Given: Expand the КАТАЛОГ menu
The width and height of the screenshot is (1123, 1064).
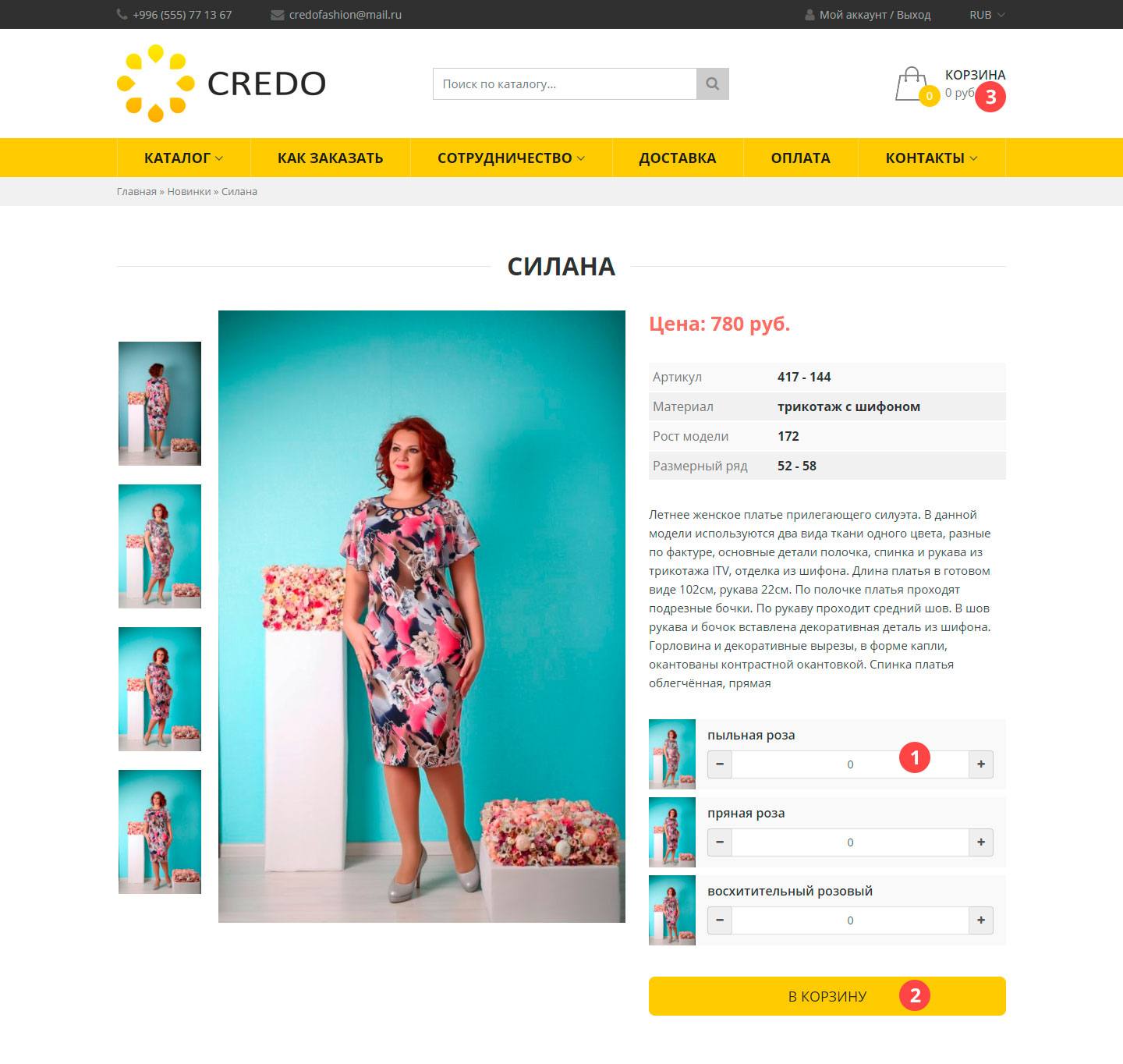Looking at the screenshot, I should pos(183,158).
